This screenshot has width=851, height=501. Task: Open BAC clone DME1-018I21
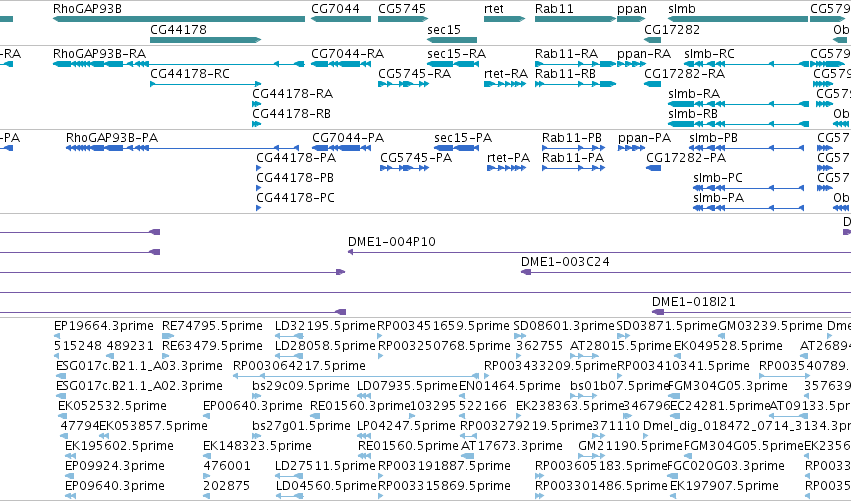[x=694, y=302]
